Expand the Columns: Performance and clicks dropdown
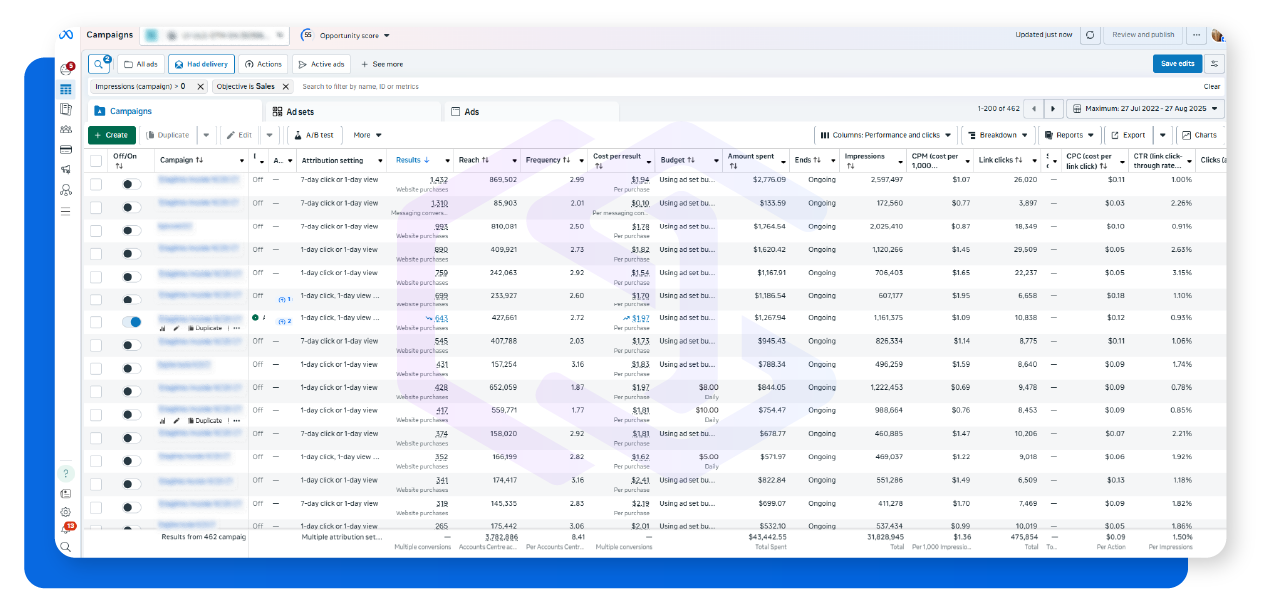Screen dimensions: 1277x606 tap(885, 135)
